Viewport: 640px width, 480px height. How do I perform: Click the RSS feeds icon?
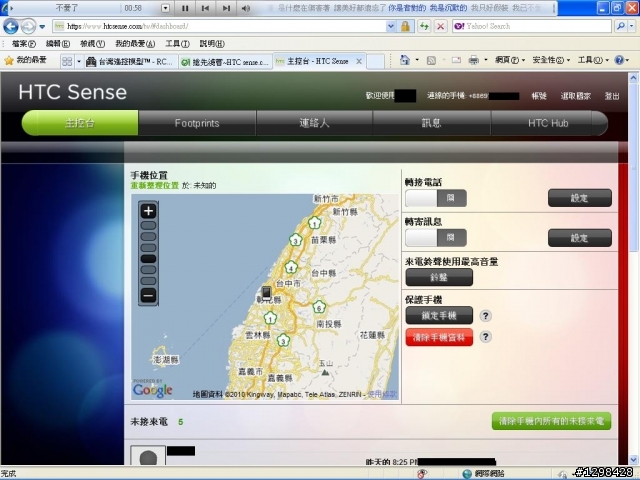pos(431,60)
